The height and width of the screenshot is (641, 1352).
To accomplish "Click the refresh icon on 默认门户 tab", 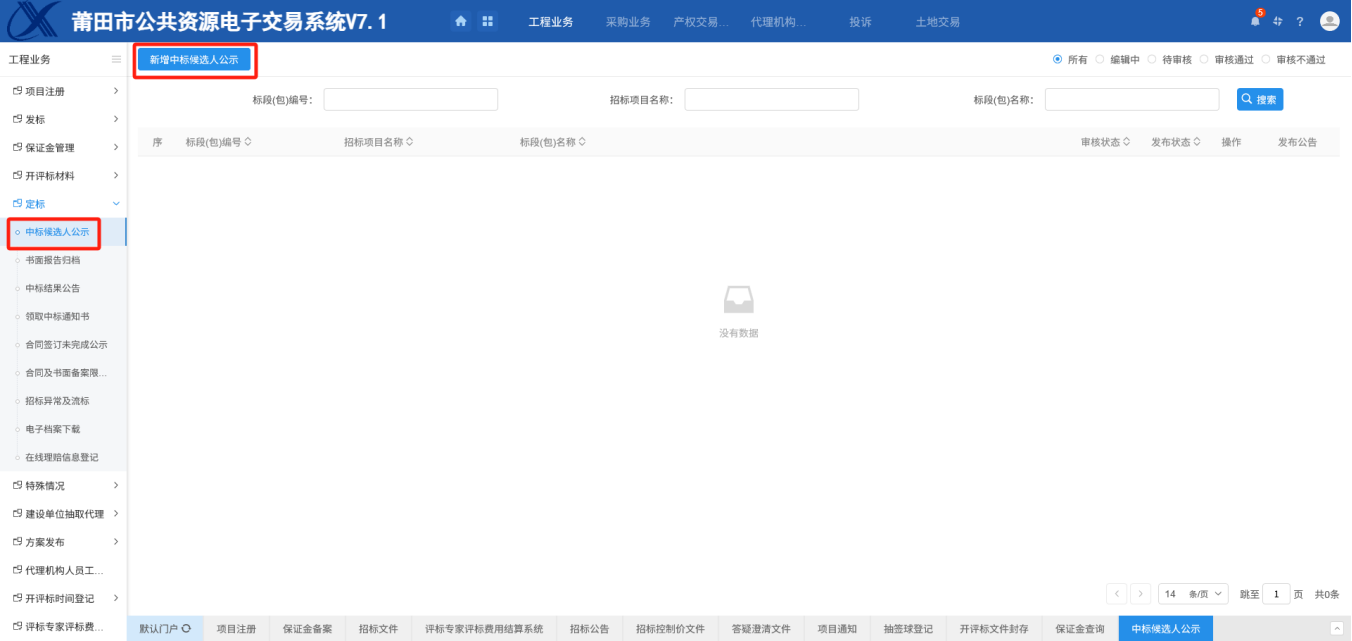I will click(186, 629).
